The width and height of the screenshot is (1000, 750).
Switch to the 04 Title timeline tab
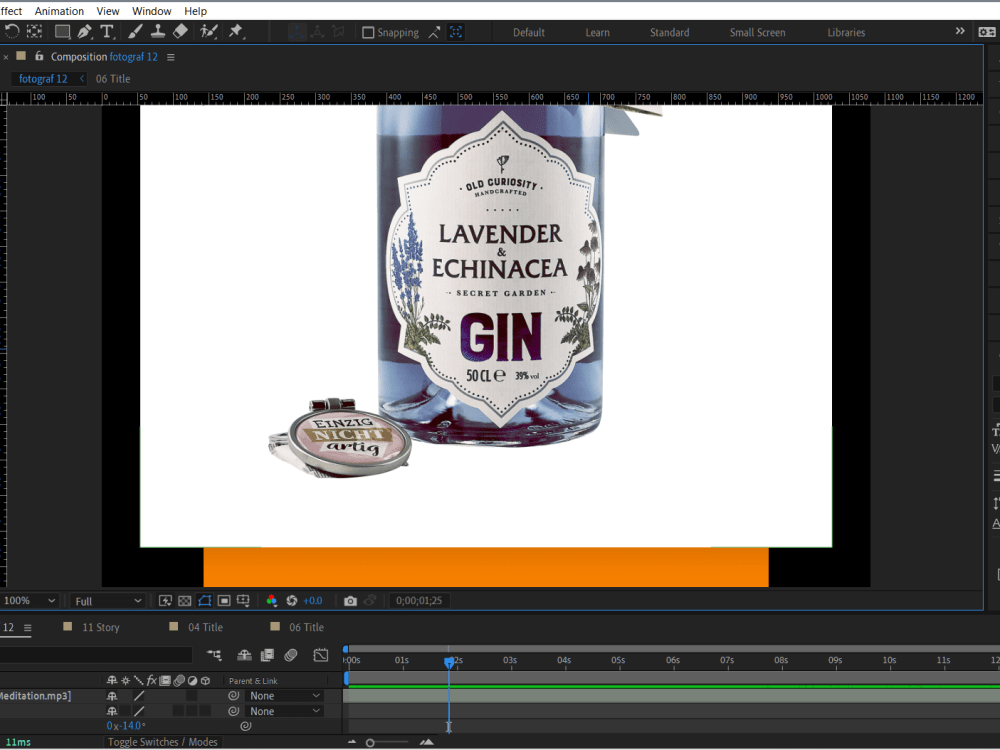pos(205,628)
